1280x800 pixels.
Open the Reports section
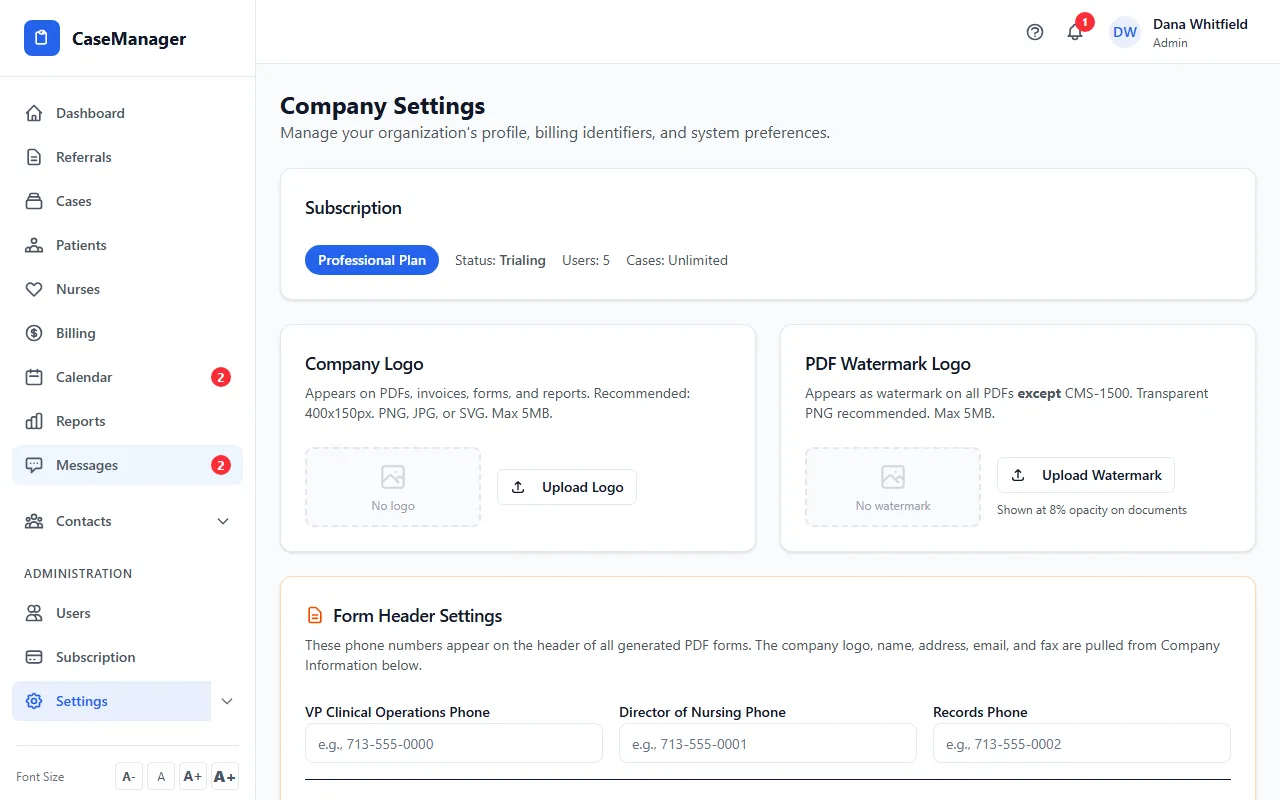(x=127, y=421)
